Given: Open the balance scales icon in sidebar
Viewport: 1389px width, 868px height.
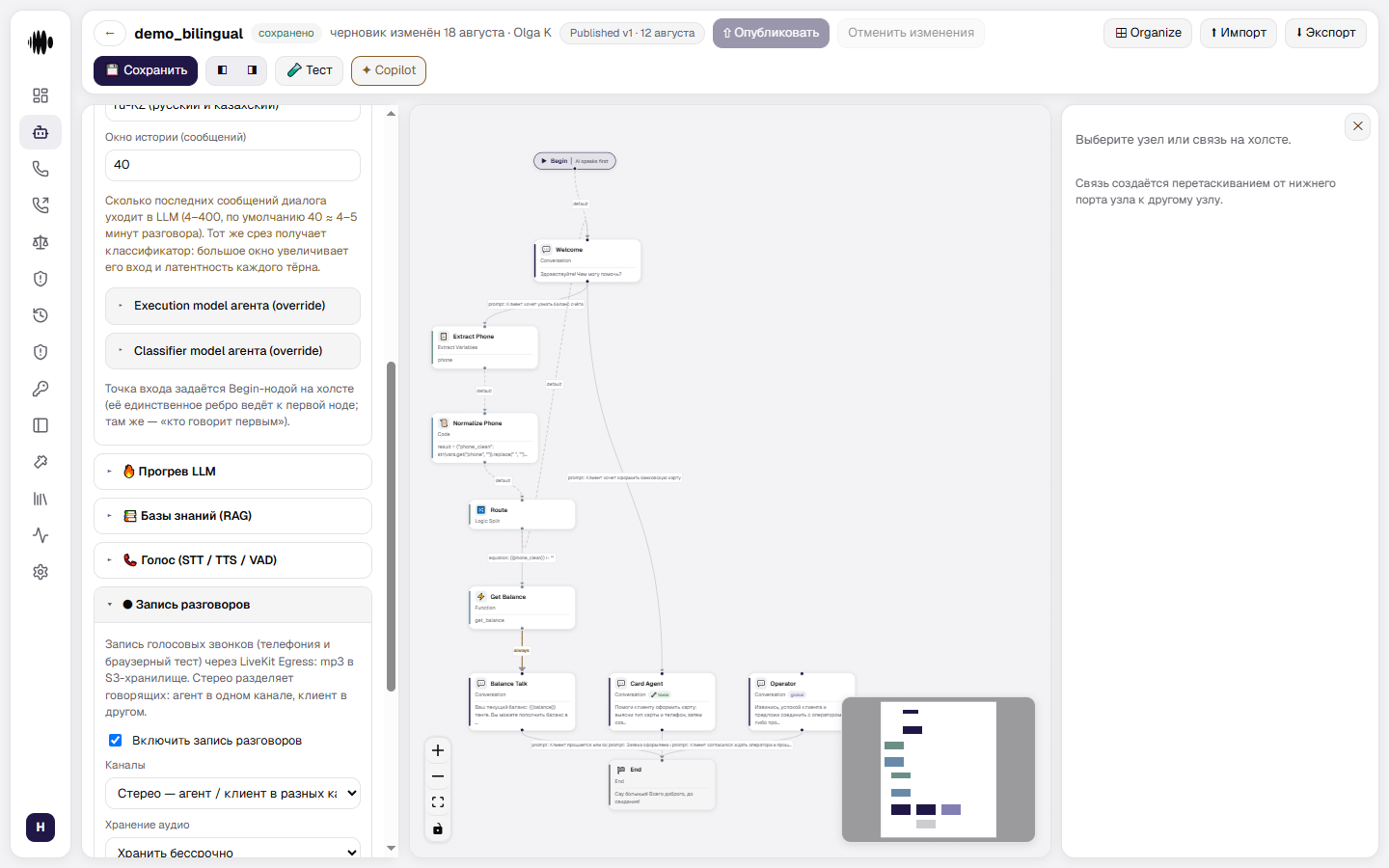Looking at the screenshot, I should point(41,242).
